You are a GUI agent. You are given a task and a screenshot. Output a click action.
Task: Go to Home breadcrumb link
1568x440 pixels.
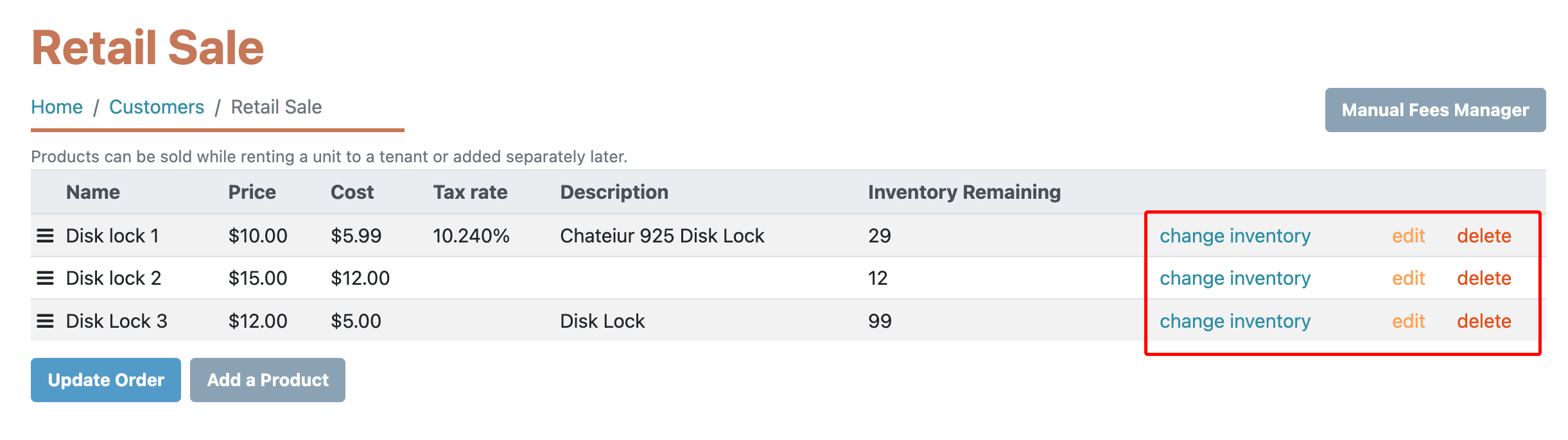coord(57,107)
